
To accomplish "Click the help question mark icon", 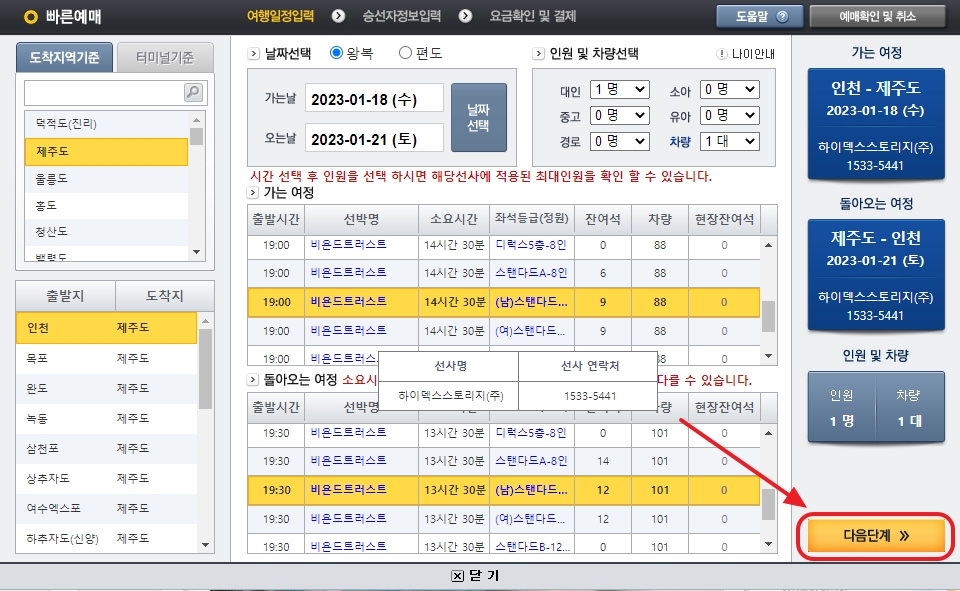I will tap(782, 17).
